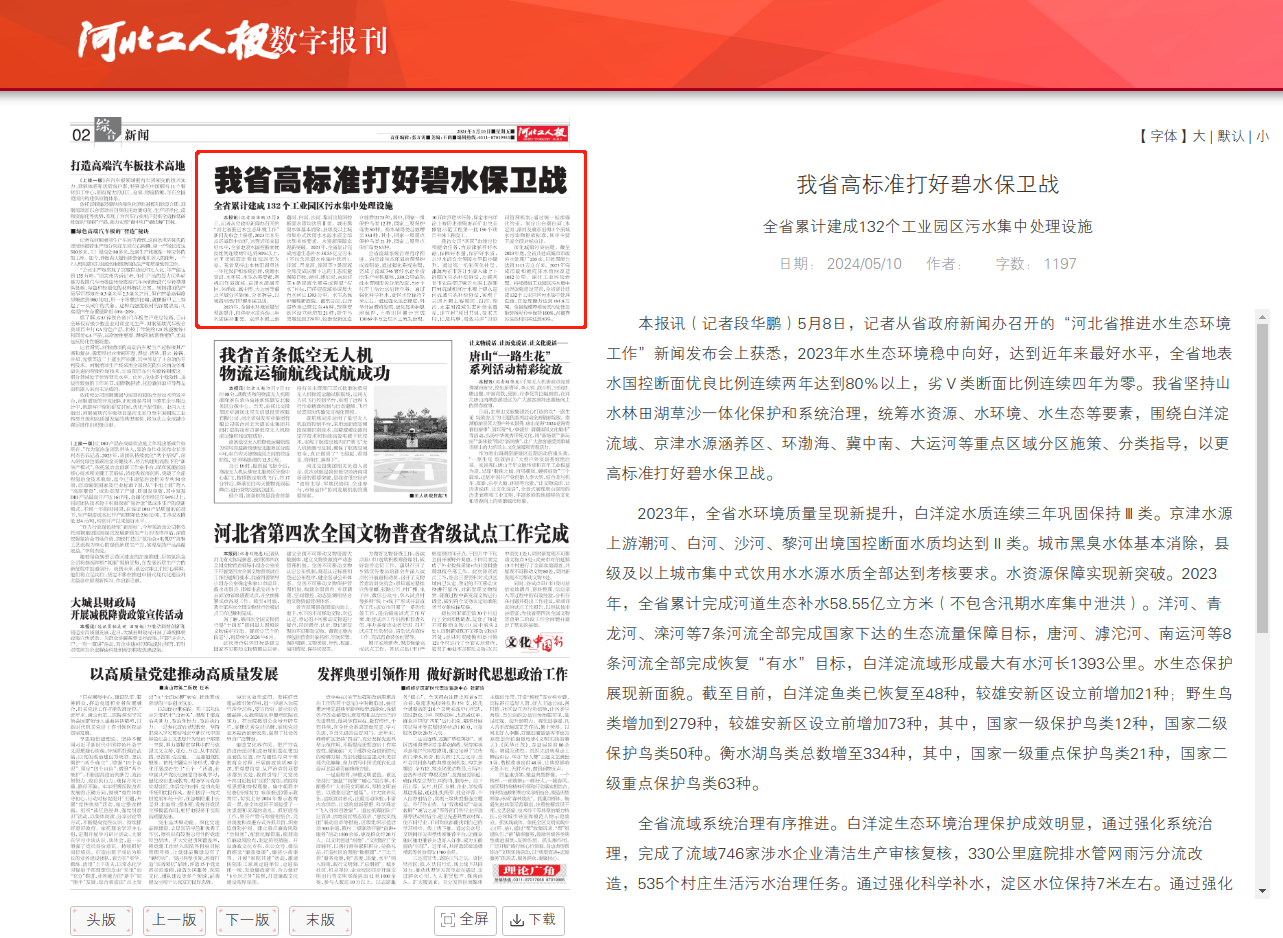
Task: Set font size to 默认
Action: coord(1230,136)
